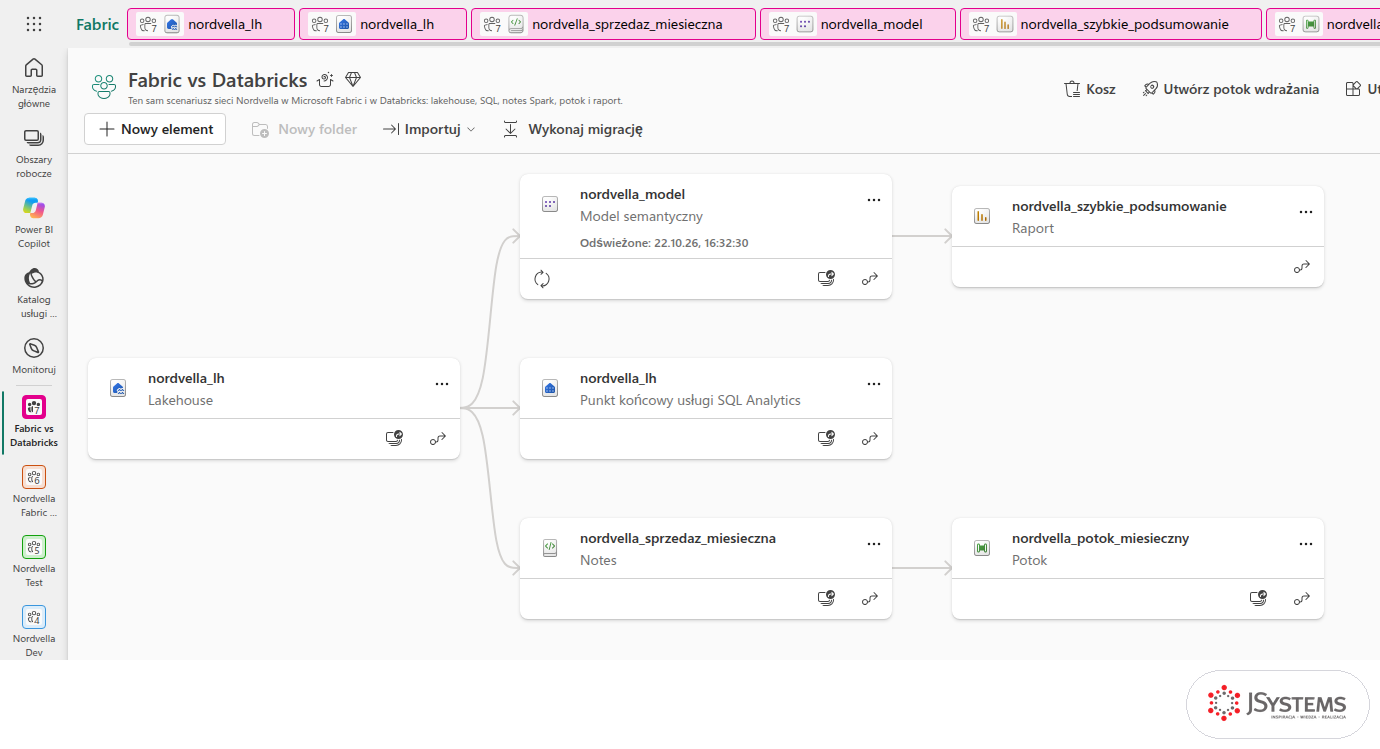Image resolution: width=1380 pixels, height=749 pixels.
Task: Open more options for nordvella_potok_miesieczny
Action: click(x=1306, y=544)
